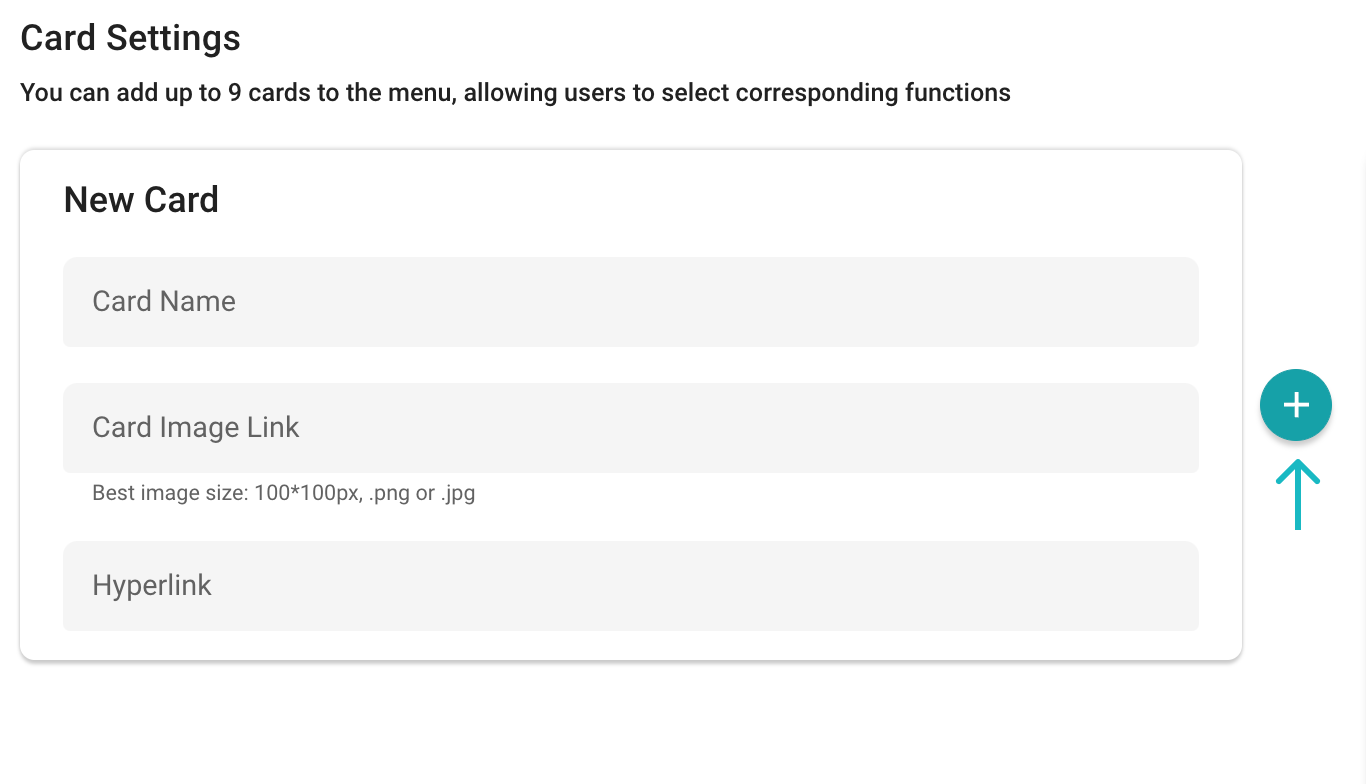
Task: Click the "Card Settings" heading
Action: coord(131,38)
